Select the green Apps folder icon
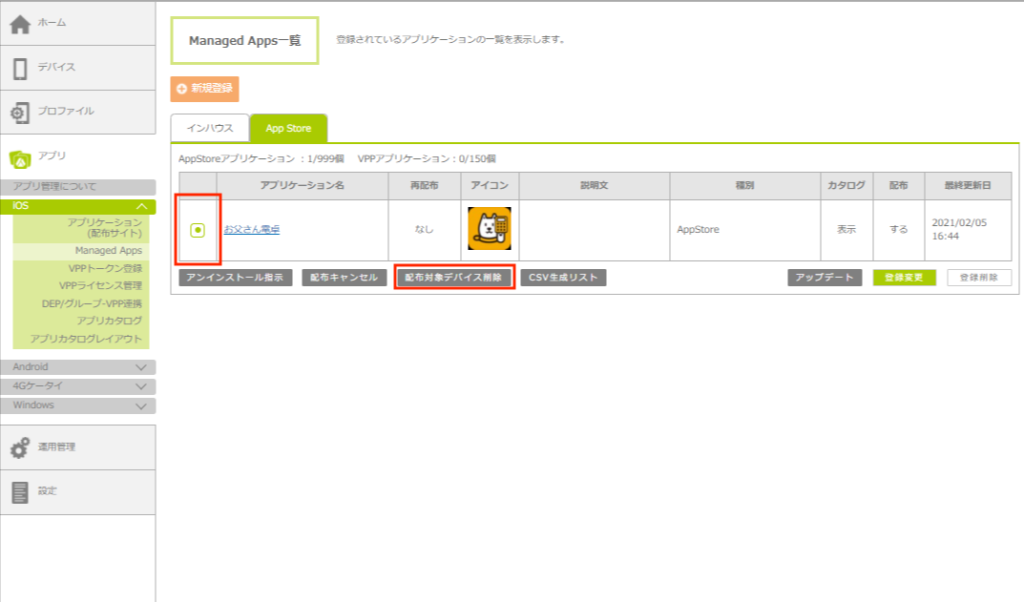Viewport: 1024px width, 602px height. point(20,157)
